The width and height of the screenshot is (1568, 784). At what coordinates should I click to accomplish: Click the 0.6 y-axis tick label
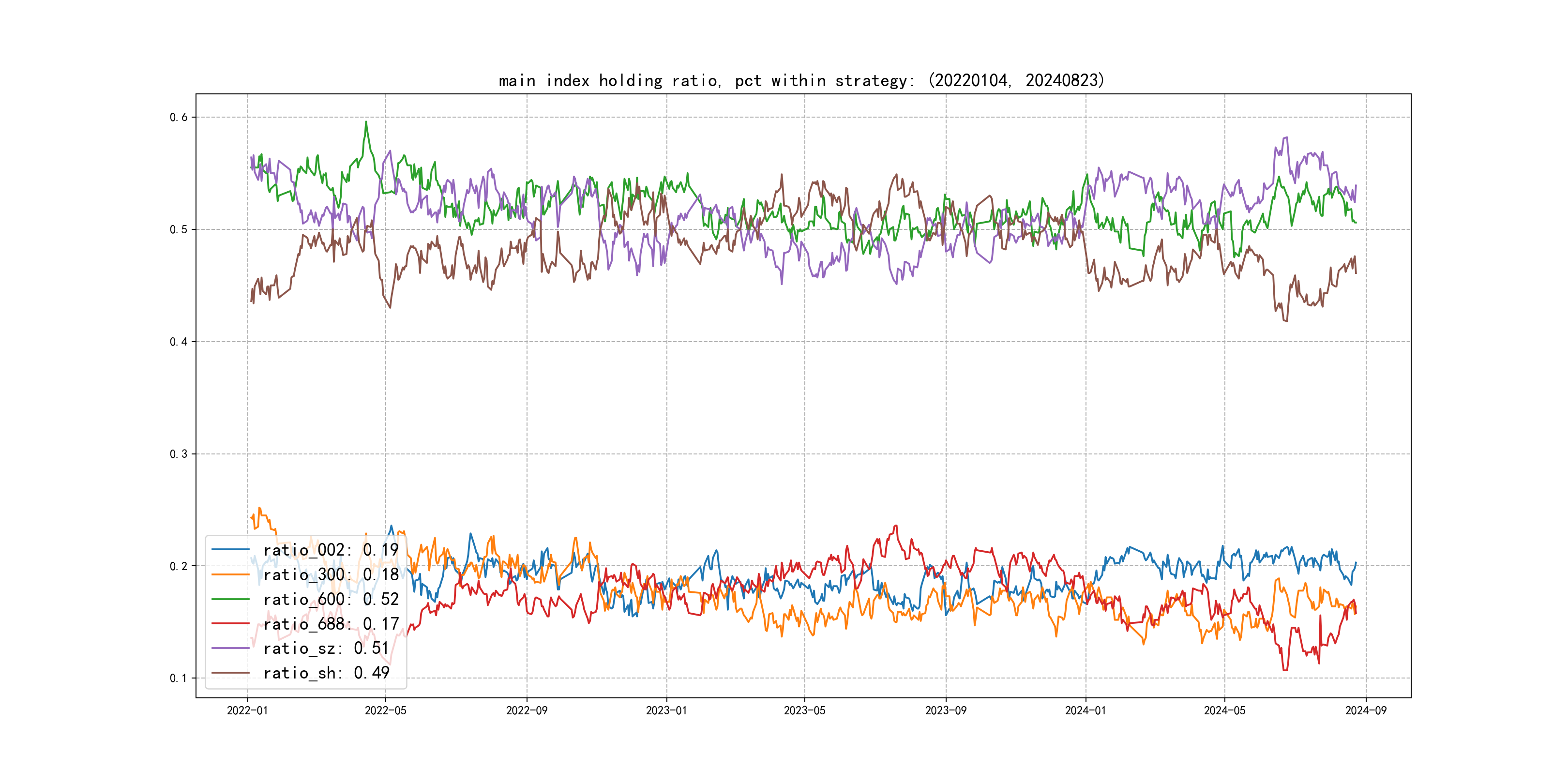pyautogui.click(x=179, y=117)
